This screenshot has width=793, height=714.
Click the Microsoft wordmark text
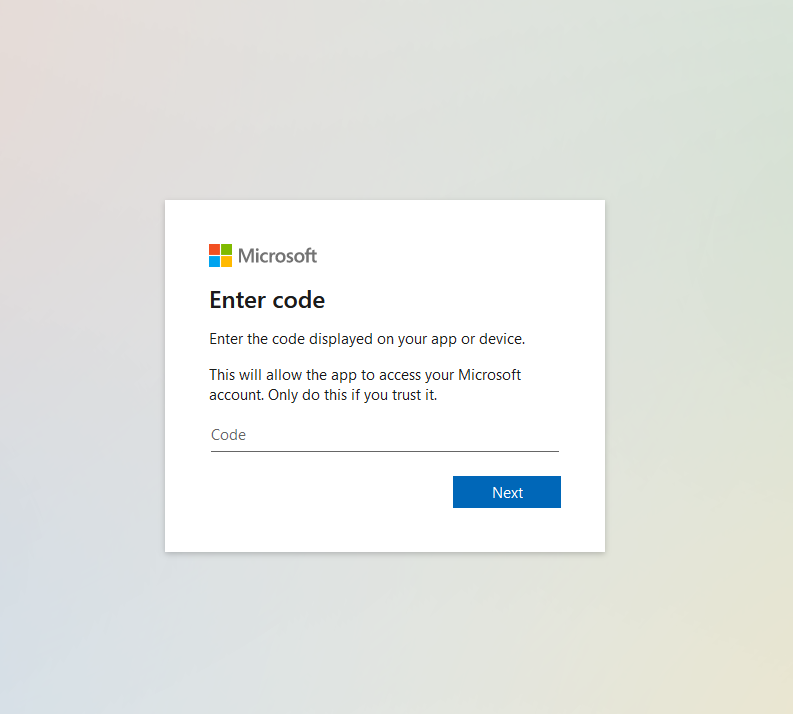[x=277, y=256]
